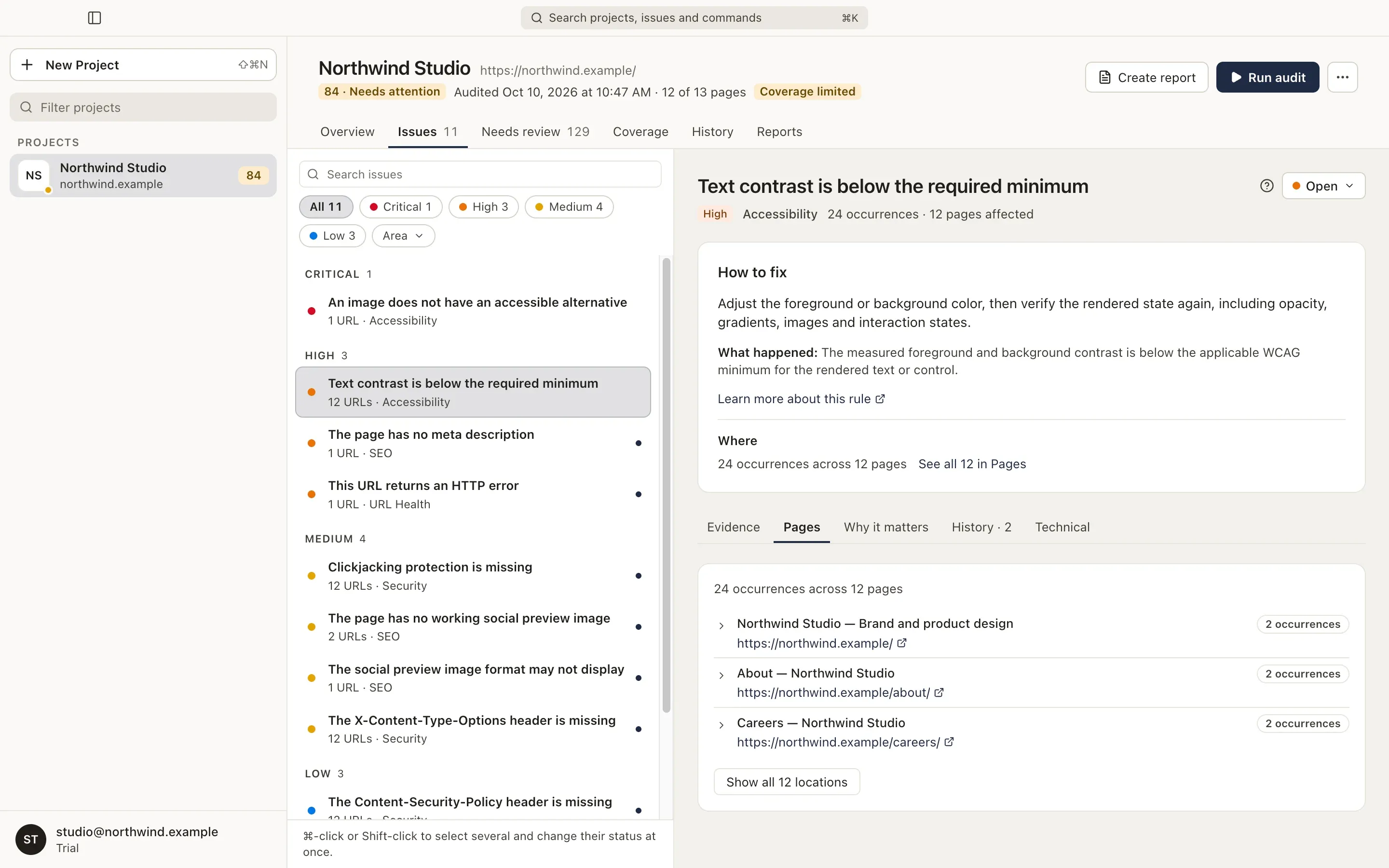Click the Run audit button

click(x=1267, y=78)
